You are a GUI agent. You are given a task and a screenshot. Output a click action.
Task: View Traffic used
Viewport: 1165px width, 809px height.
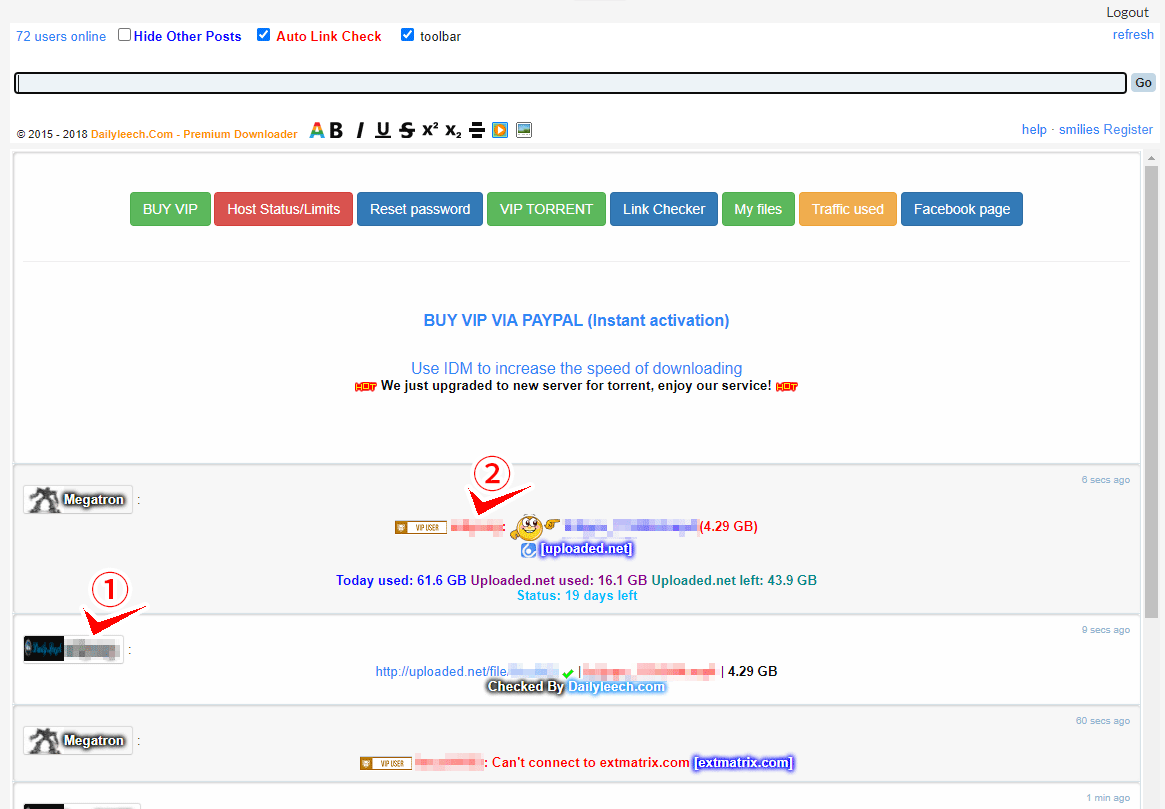(848, 209)
